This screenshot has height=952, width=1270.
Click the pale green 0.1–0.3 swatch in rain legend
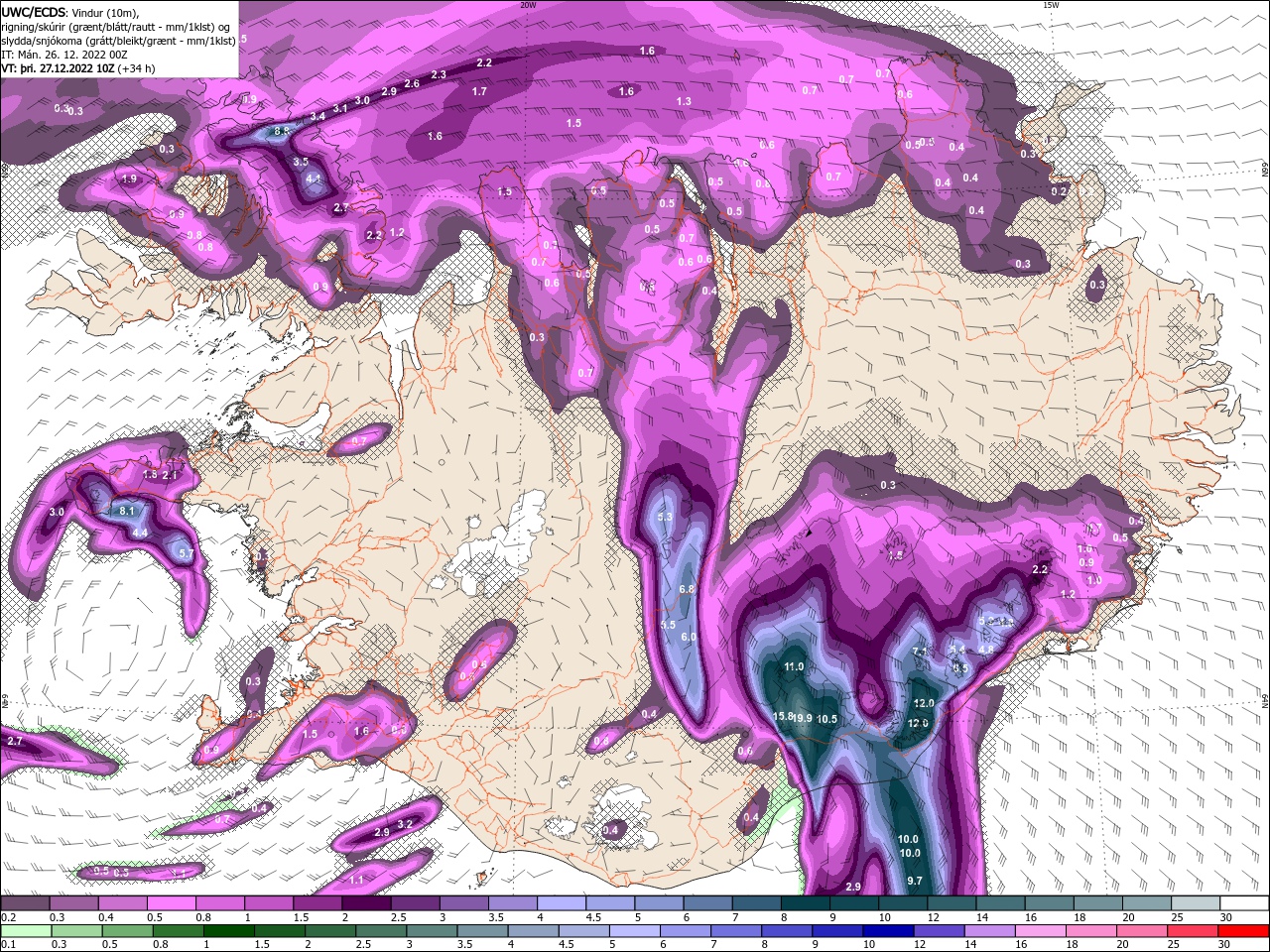click(25, 931)
